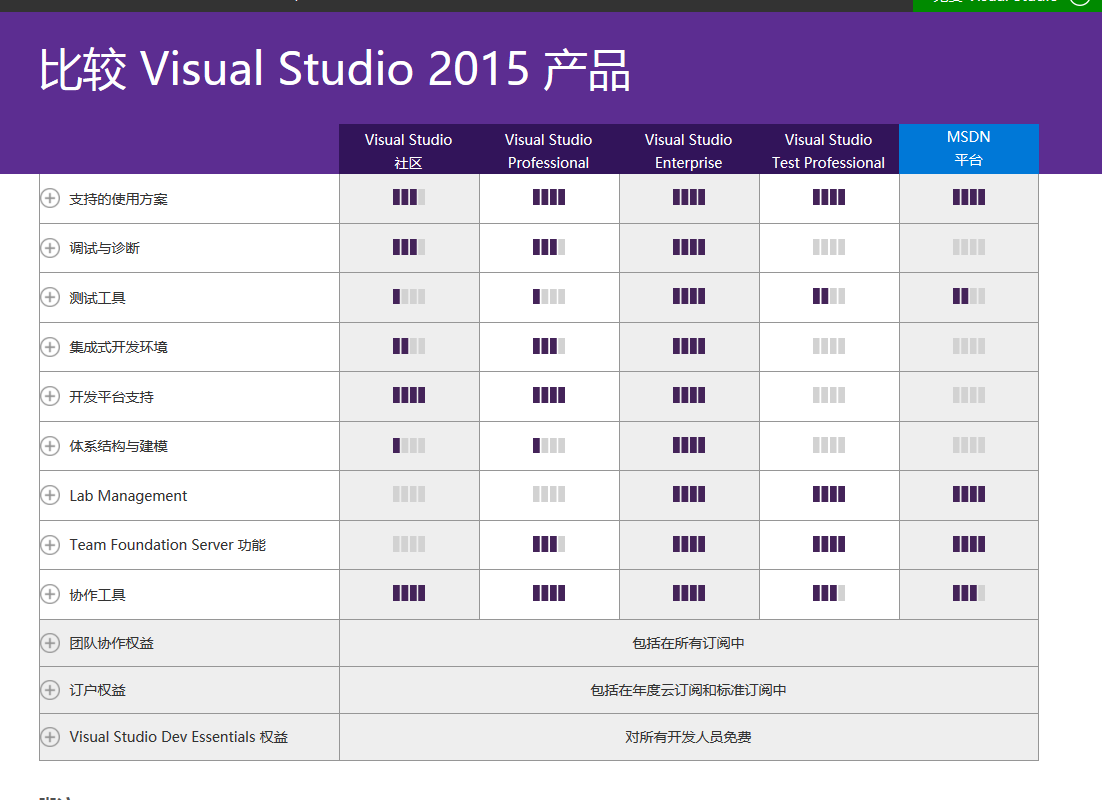Expand the Visual Studio Dev Essentials 权益 row
This screenshot has height=800, width=1102.
(50, 737)
